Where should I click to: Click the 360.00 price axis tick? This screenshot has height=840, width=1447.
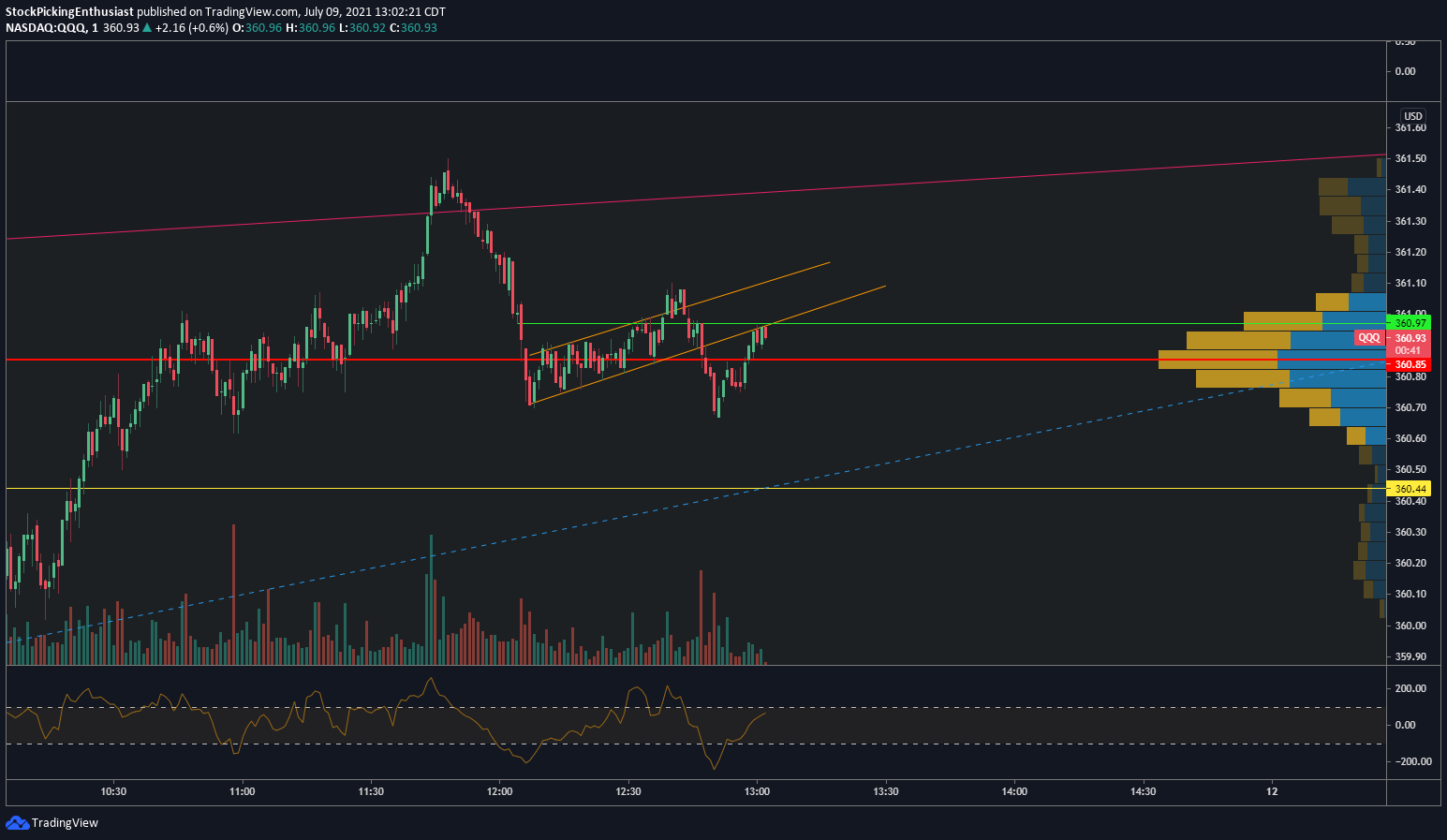[1410, 626]
